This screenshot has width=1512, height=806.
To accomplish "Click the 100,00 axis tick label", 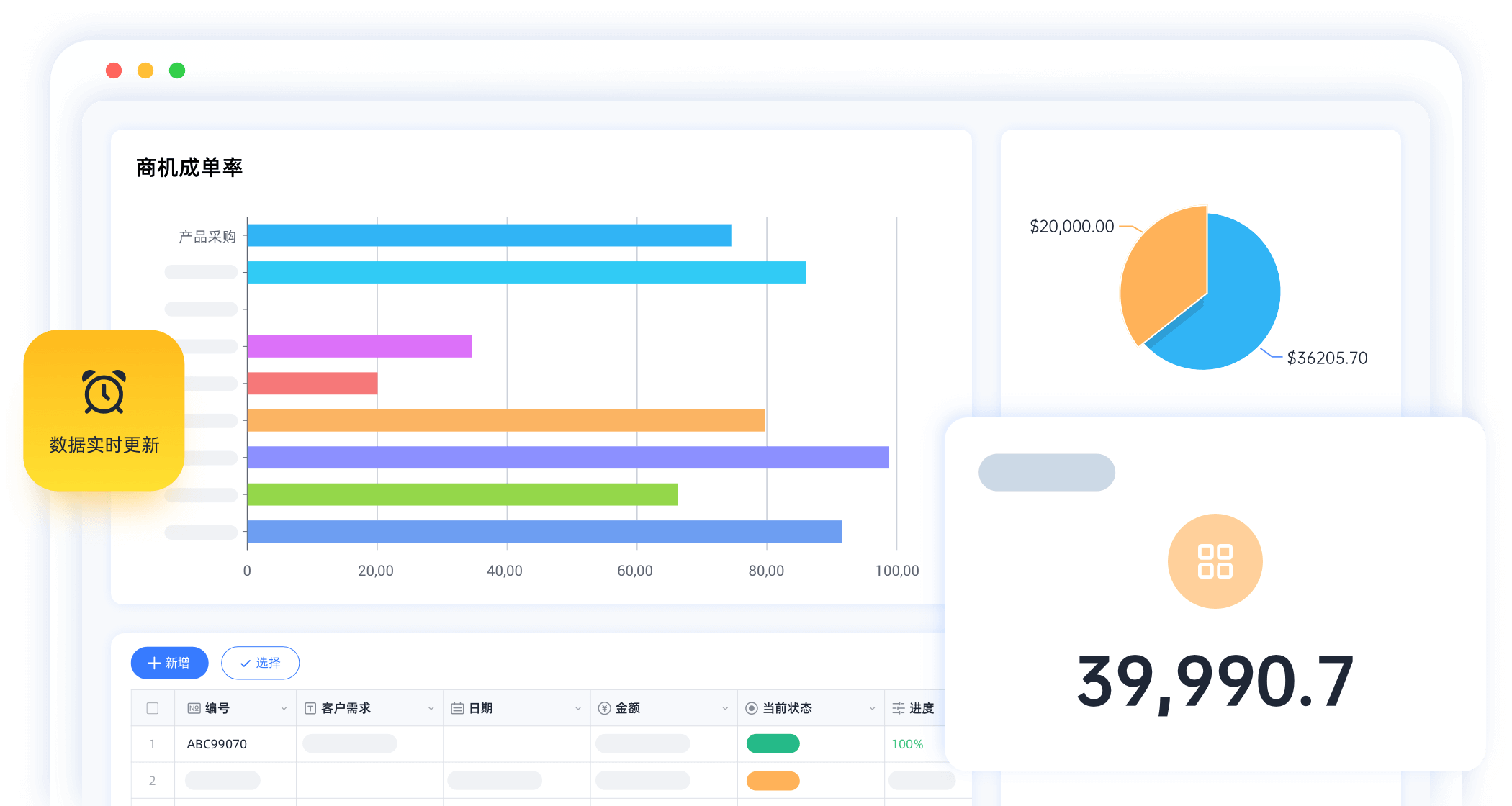I will pos(897,571).
